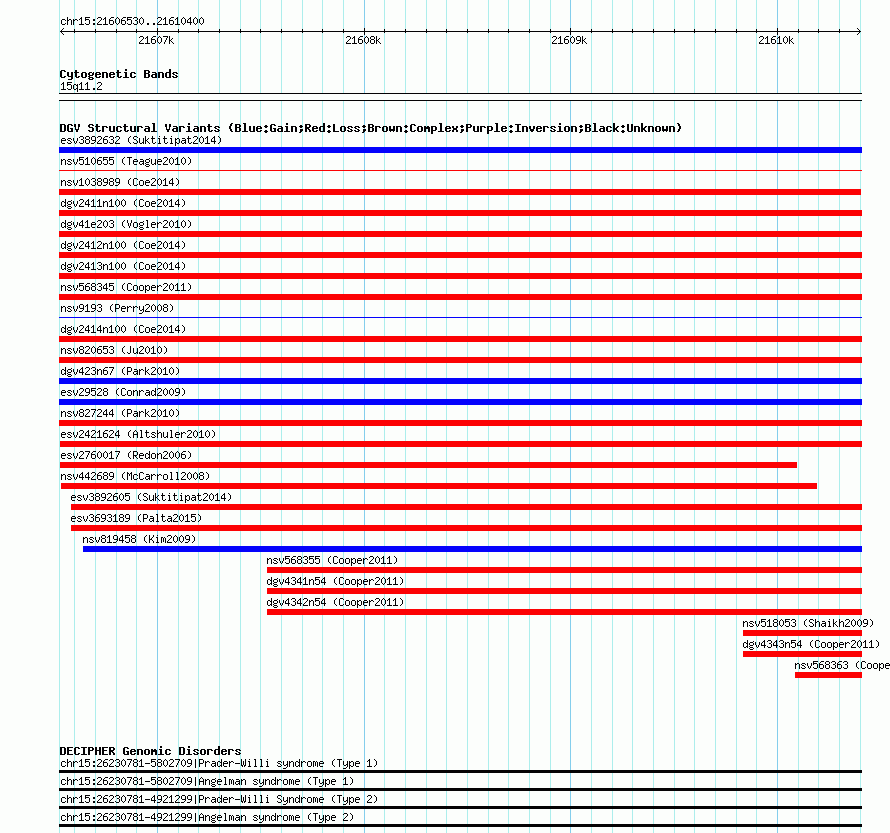
Task: Open the nsv568355 (Cooper2011) label
Action: tap(332, 560)
